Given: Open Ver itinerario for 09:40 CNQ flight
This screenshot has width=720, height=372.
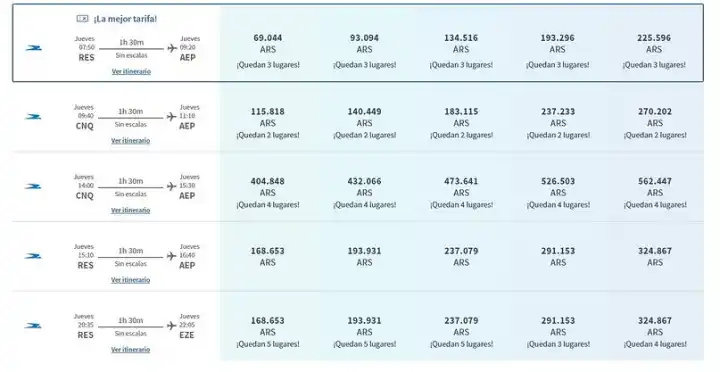Looking at the screenshot, I should click(x=130, y=141).
